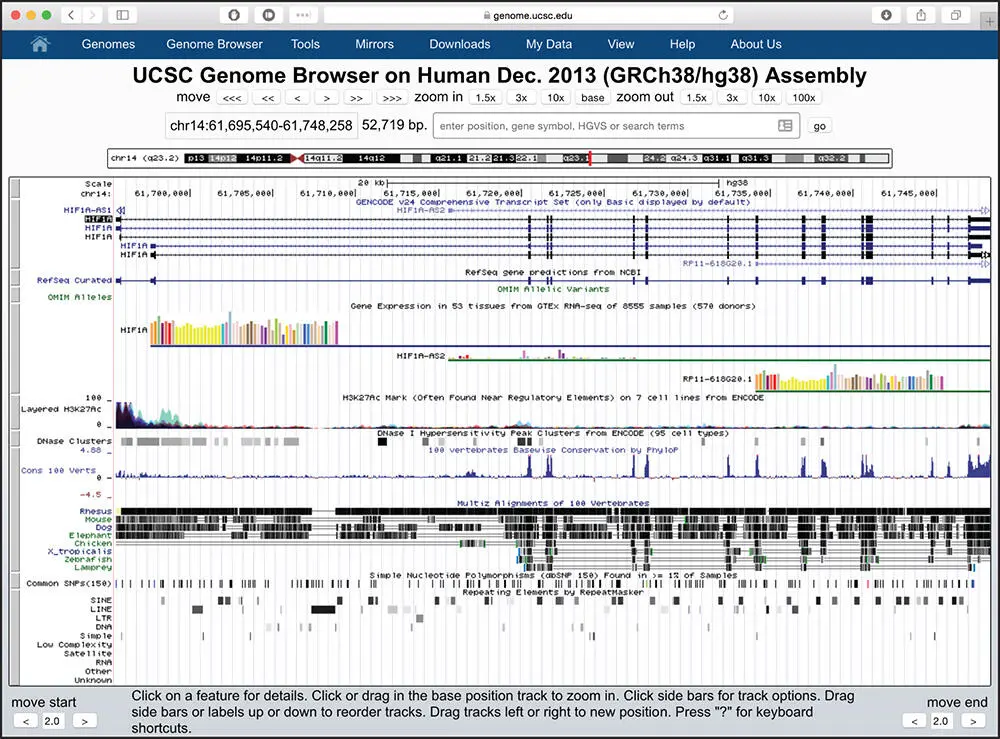This screenshot has width=1000, height=739.
Task: Open the View menu
Action: tap(621, 44)
